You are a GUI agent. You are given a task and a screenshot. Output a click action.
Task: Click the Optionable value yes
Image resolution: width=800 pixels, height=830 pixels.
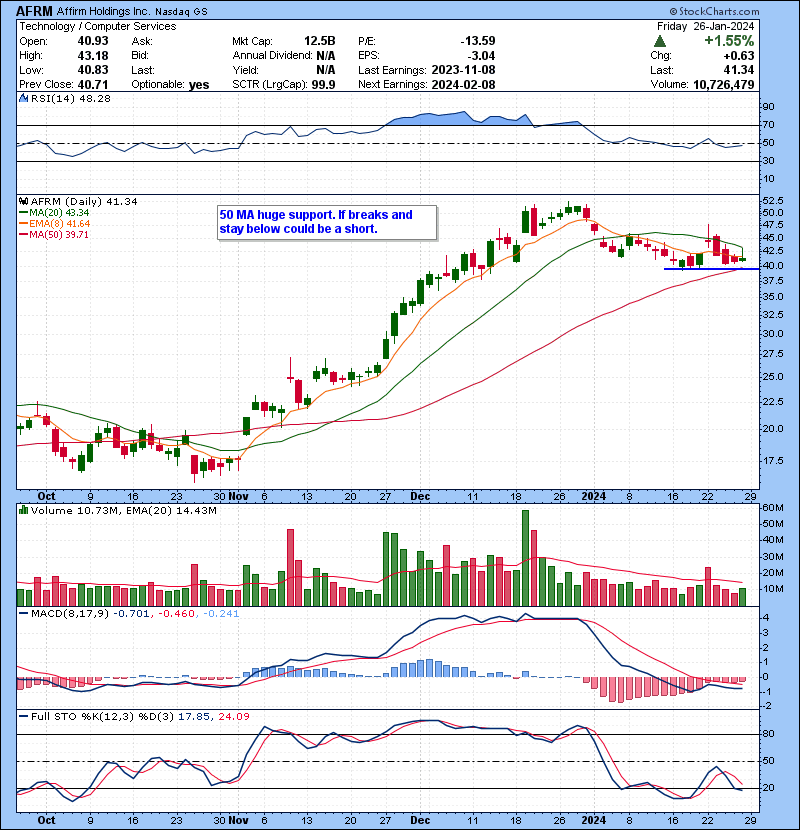199,85
